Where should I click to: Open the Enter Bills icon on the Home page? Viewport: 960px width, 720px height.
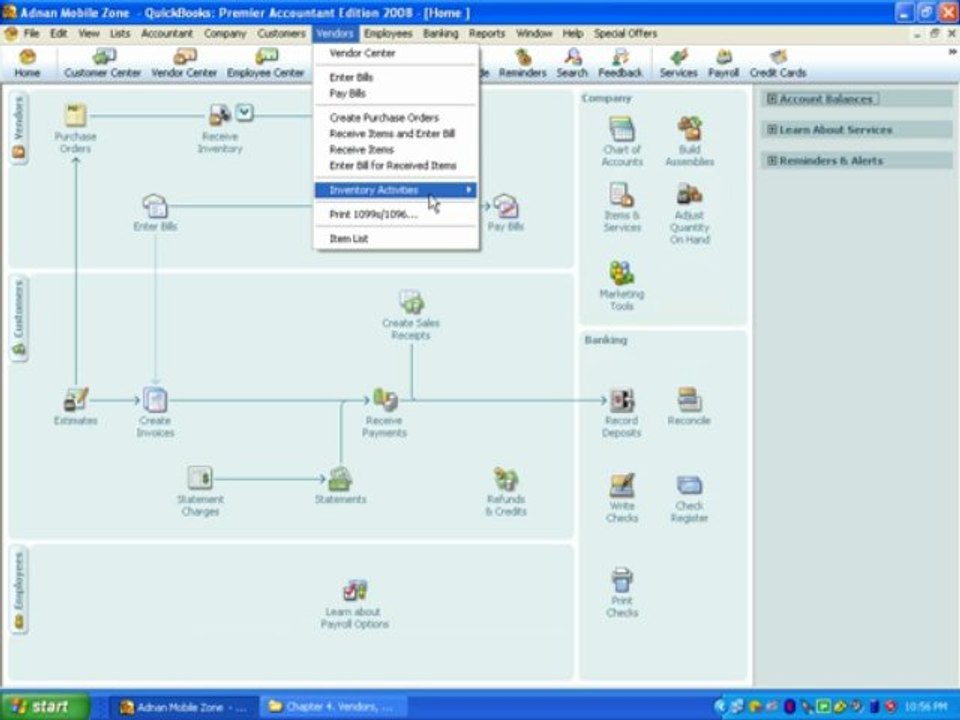(x=154, y=206)
